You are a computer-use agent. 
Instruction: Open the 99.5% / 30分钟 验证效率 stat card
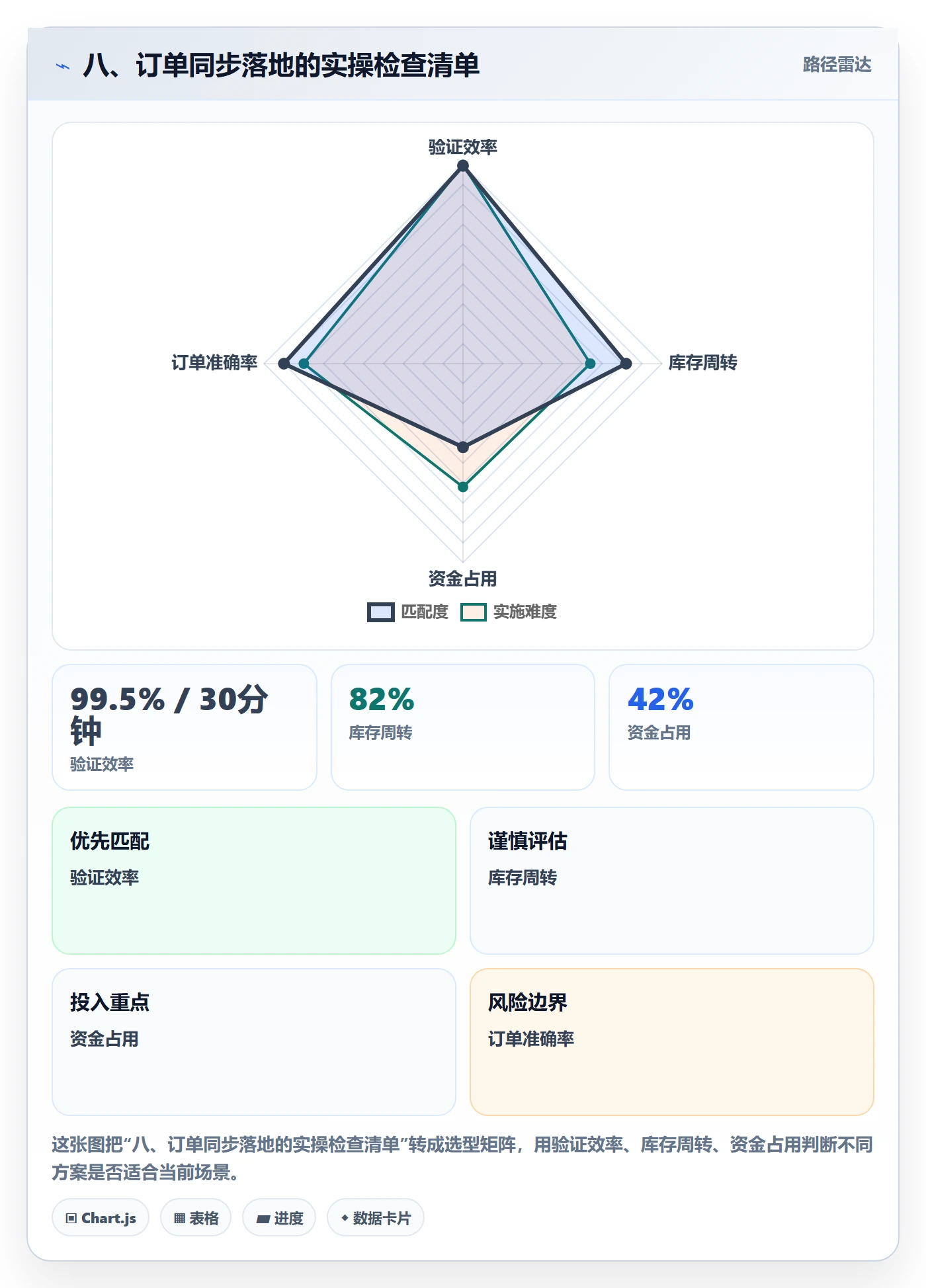tap(185, 727)
